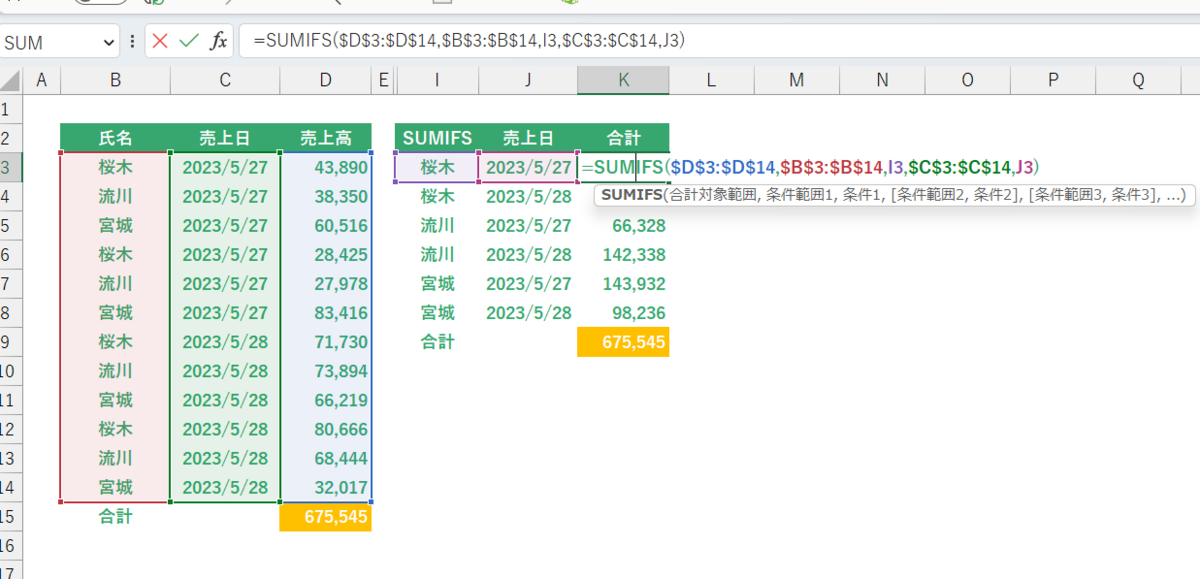Select the cell containing 80,666

coord(325,429)
